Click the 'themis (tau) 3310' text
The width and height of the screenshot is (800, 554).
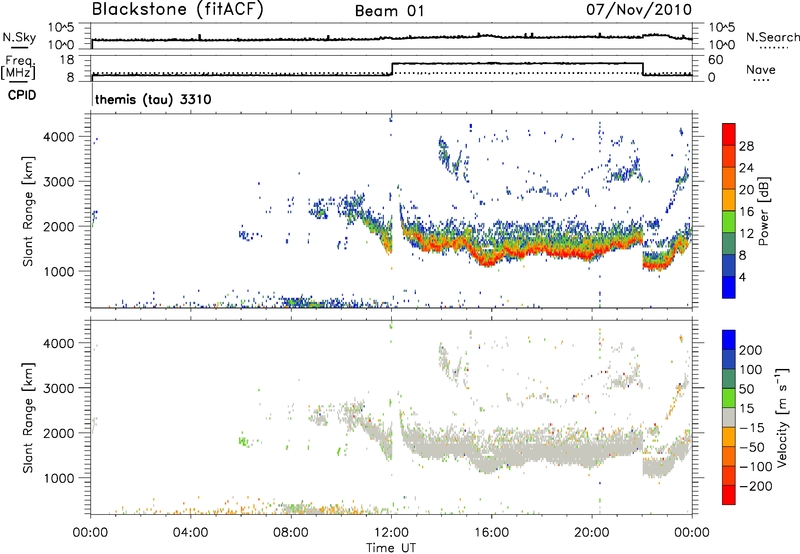[153, 99]
